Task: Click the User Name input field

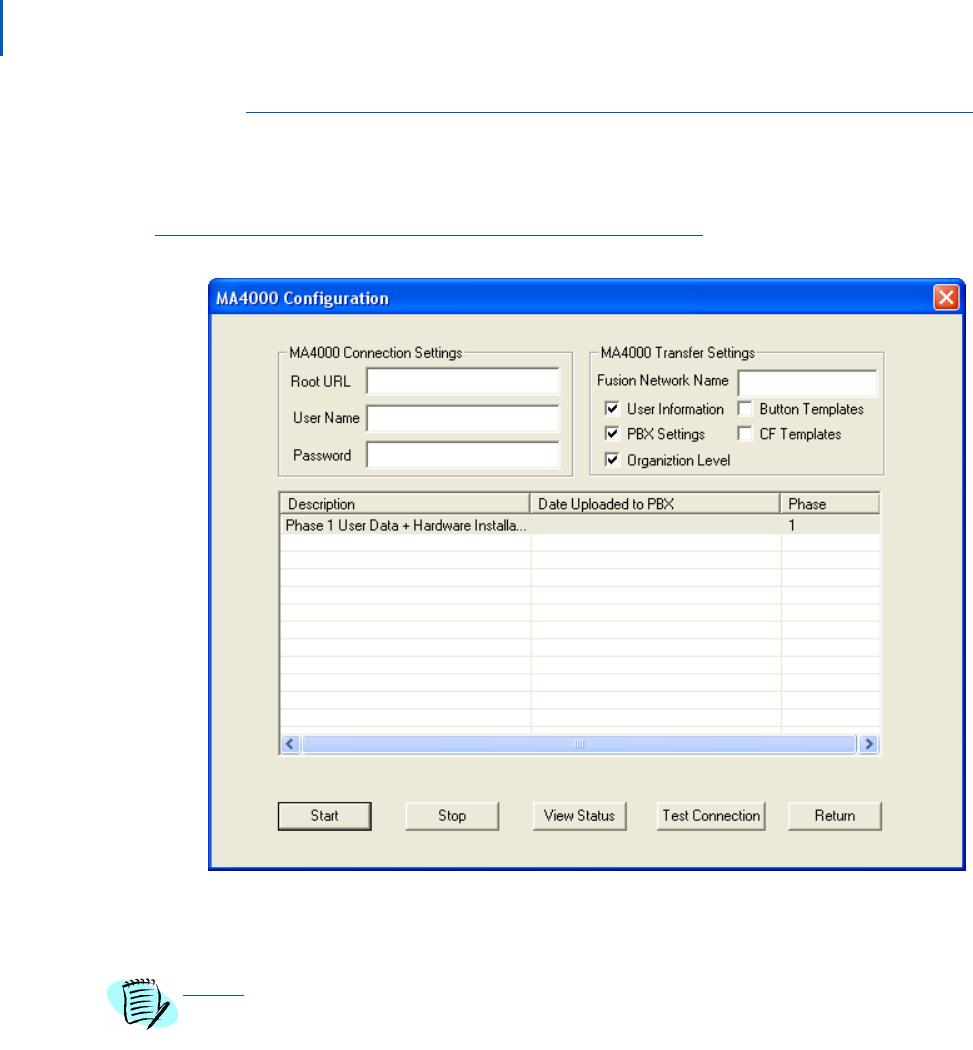Action: (463, 419)
